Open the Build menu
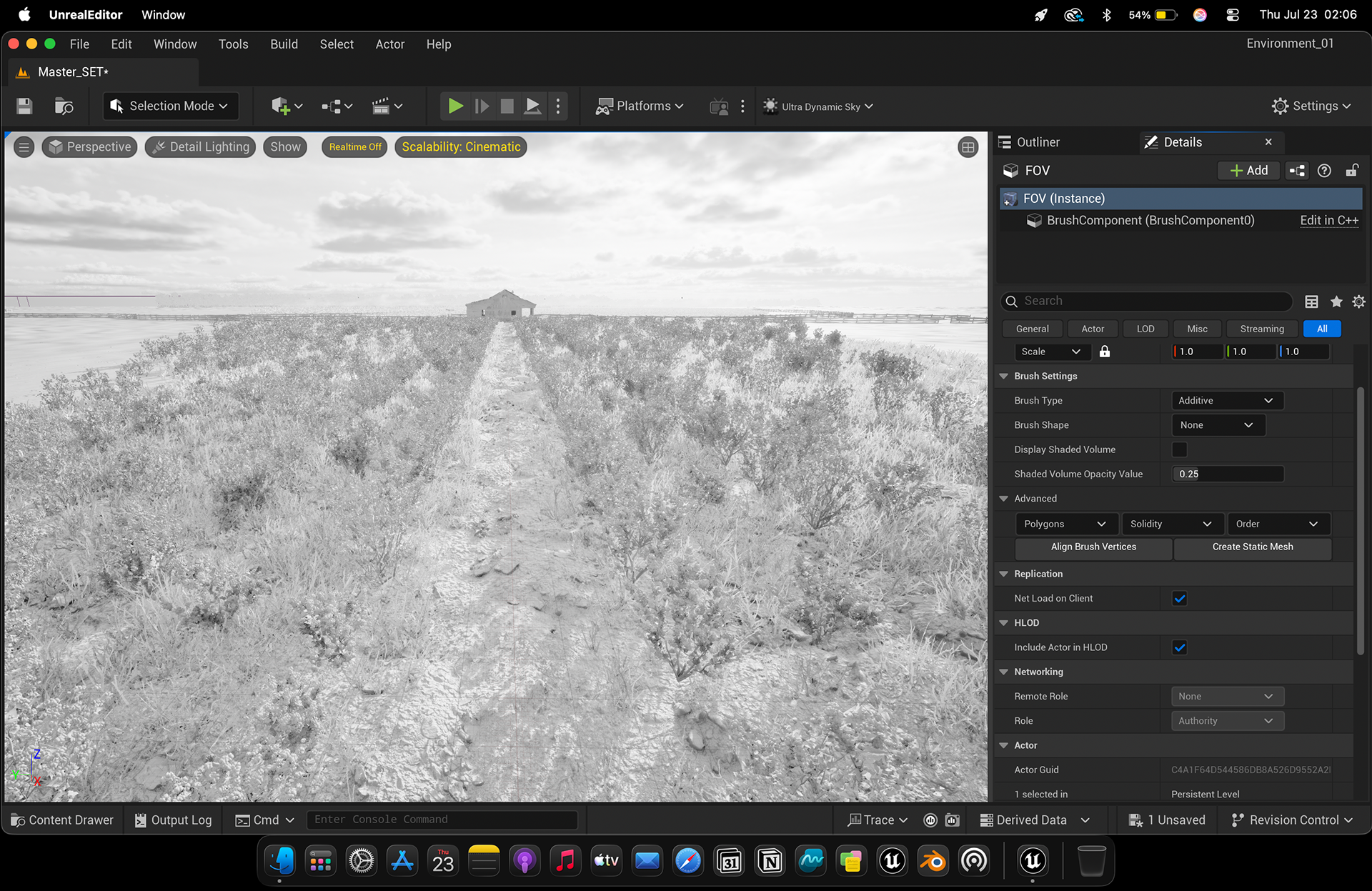 [284, 44]
